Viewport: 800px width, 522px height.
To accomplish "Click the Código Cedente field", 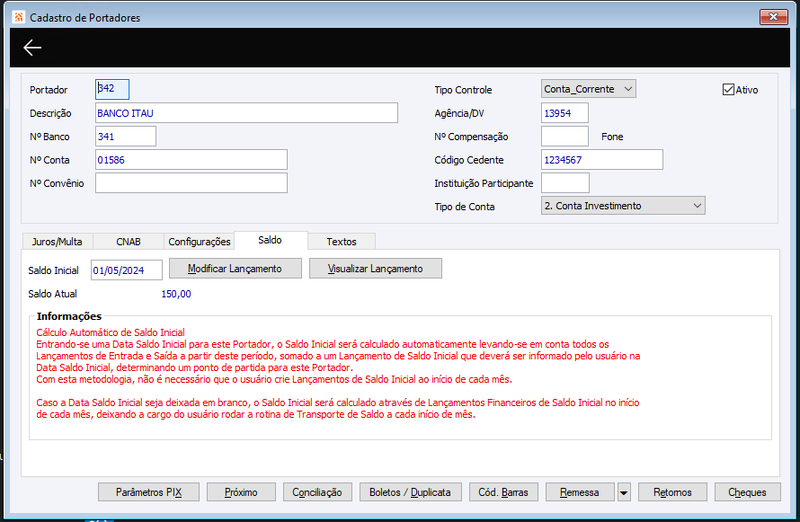I will (x=602, y=160).
